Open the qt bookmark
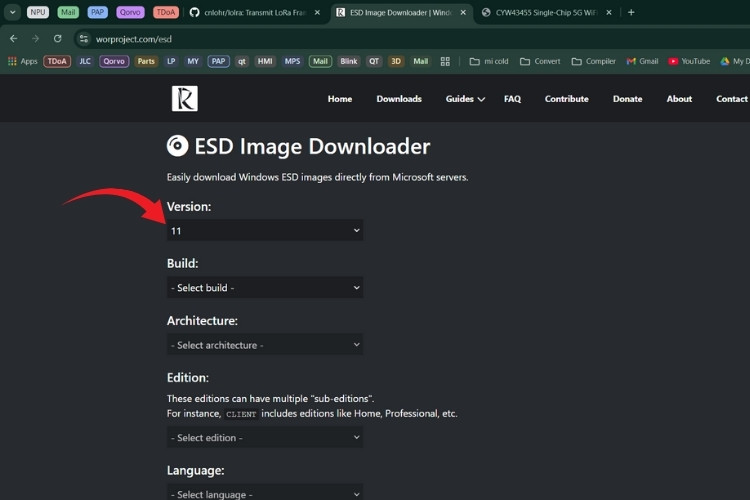Viewport: 750px width, 500px height. click(x=242, y=61)
